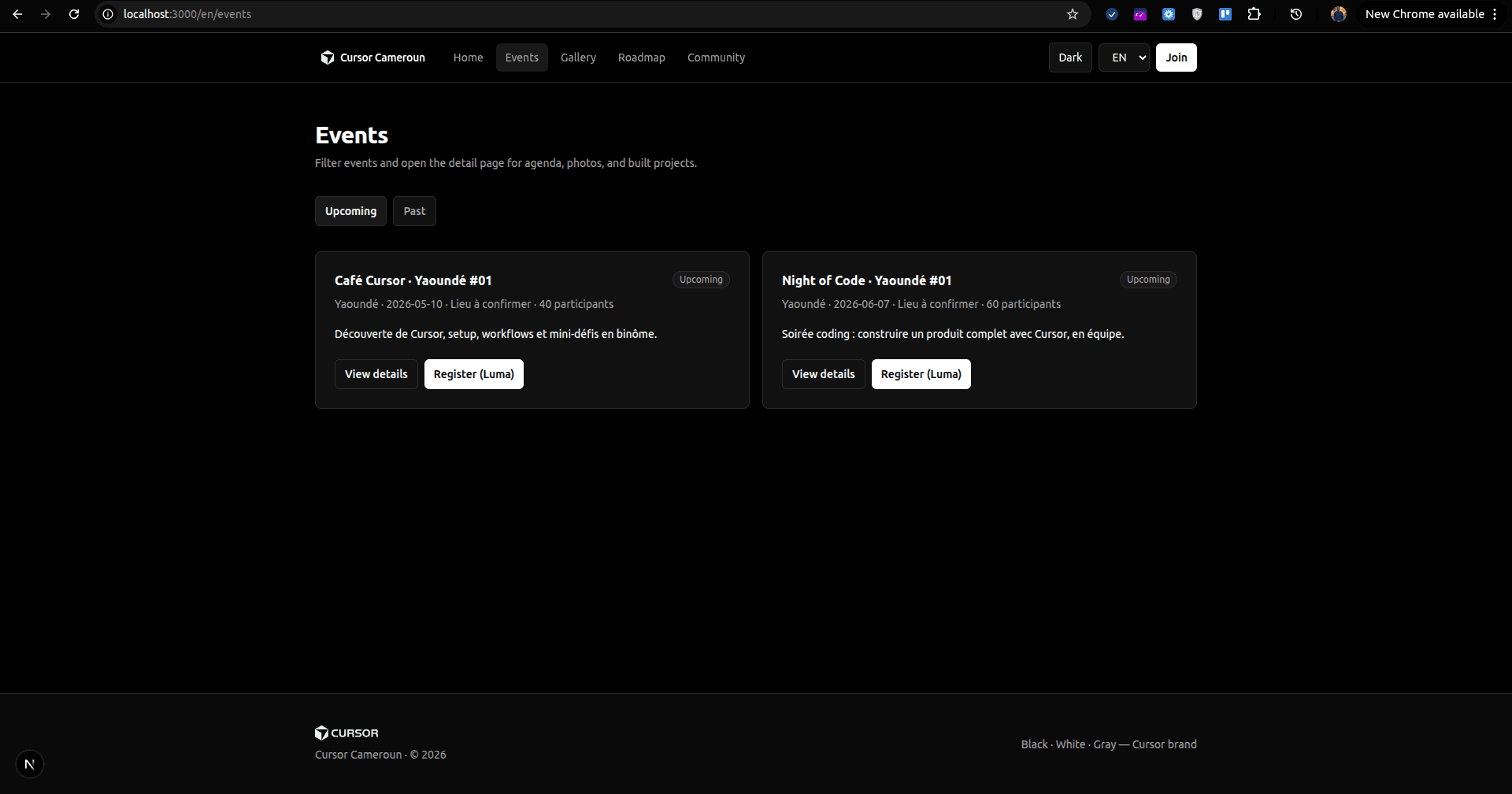
Task: Open the Roadmap navigation item
Action: point(642,58)
